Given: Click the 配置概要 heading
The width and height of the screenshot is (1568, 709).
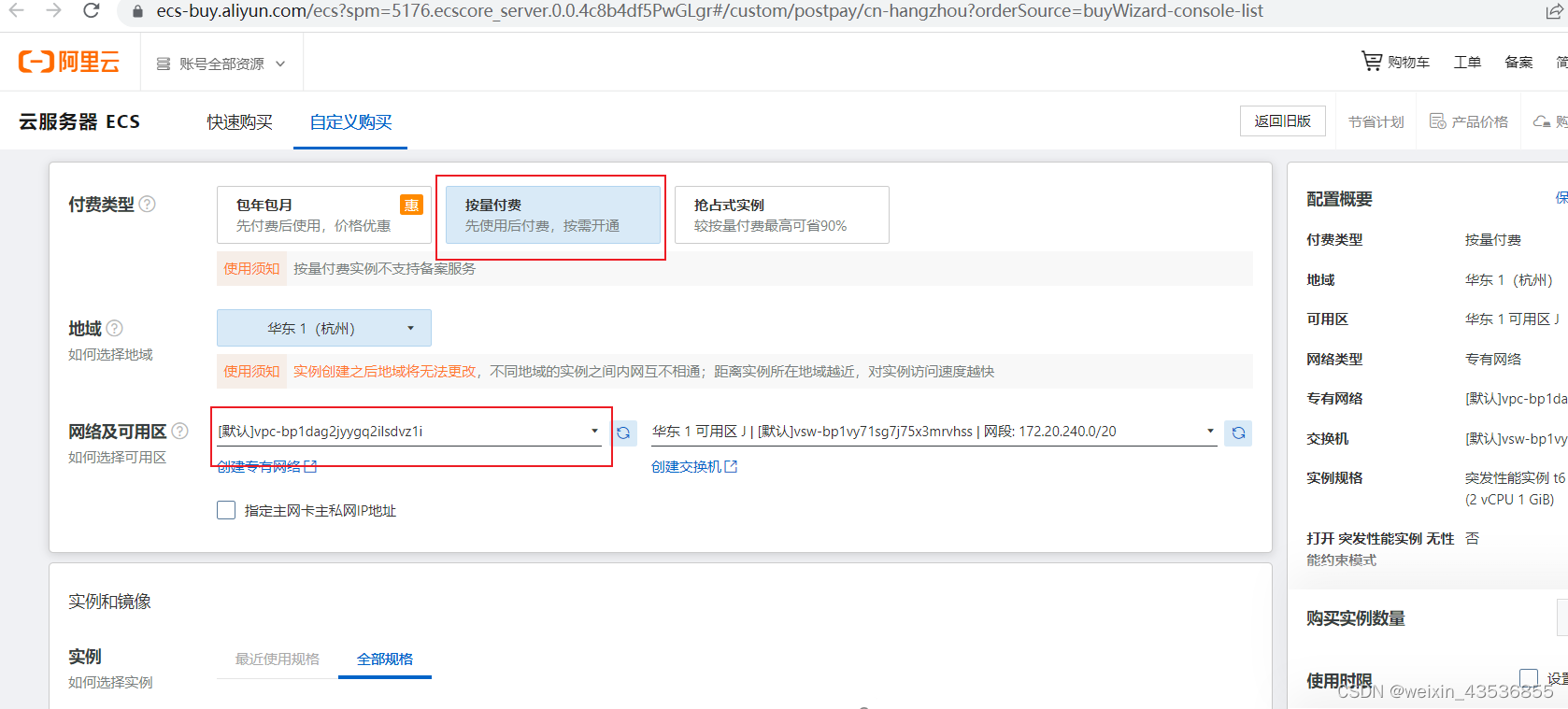Looking at the screenshot, I should [1339, 199].
